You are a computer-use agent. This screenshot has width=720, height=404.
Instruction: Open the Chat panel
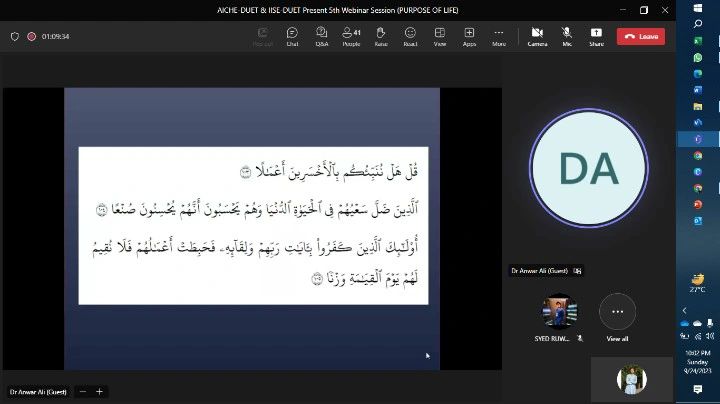(292, 36)
